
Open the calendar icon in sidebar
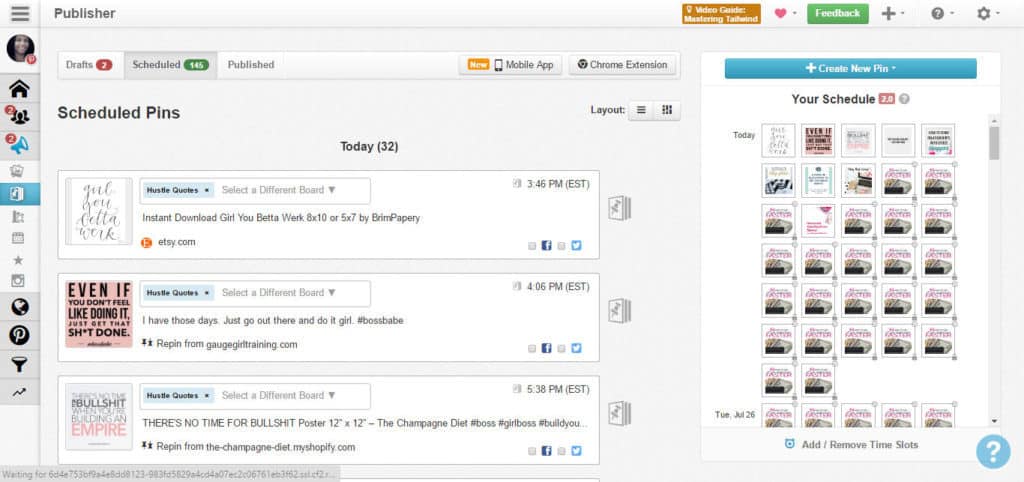click(x=18, y=238)
